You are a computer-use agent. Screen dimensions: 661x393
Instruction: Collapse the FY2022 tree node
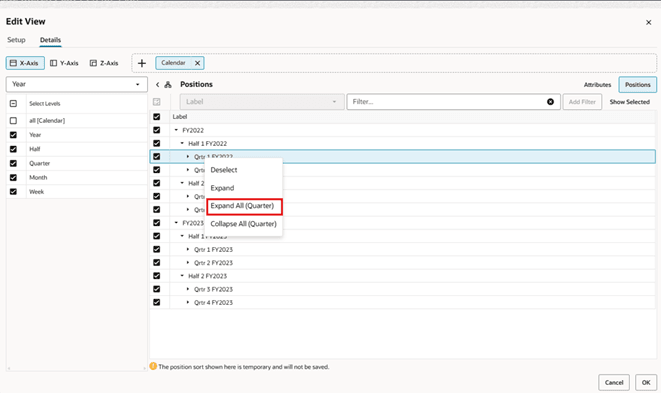[x=176, y=130]
